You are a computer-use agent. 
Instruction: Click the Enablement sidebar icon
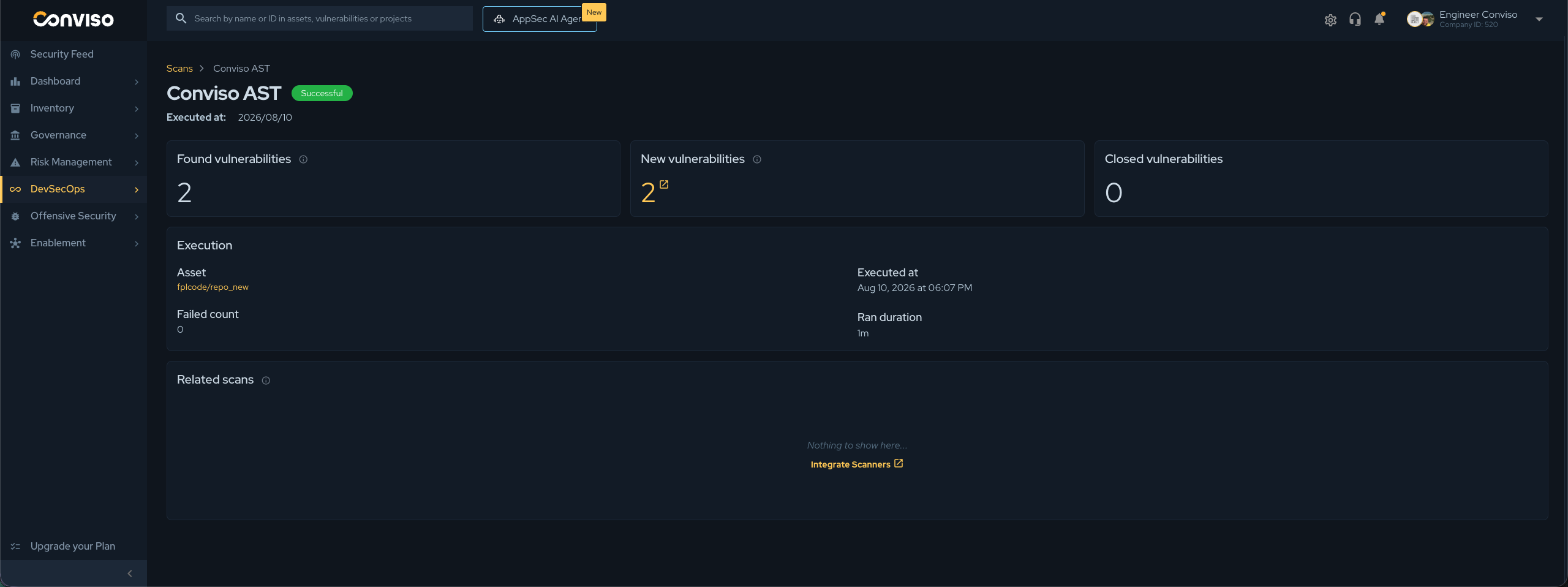pos(15,243)
